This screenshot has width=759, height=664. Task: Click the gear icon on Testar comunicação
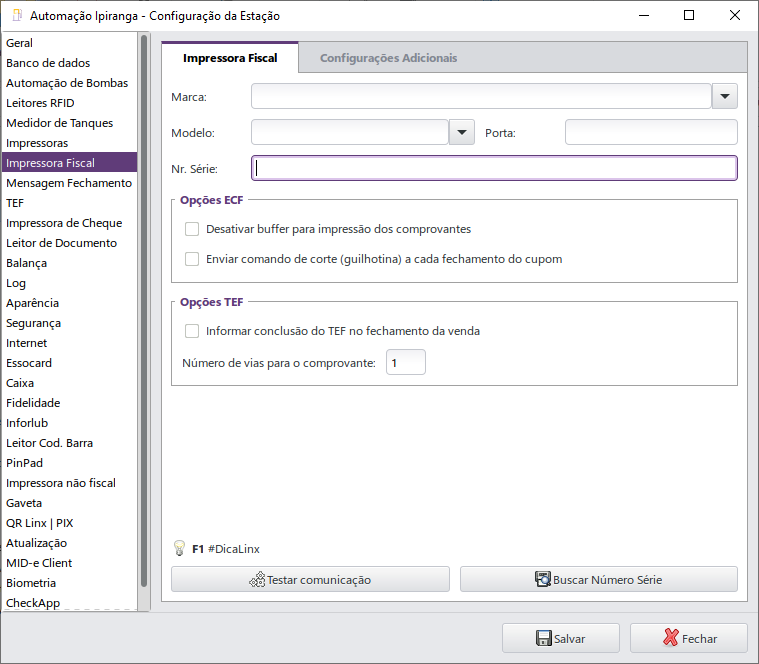pyautogui.click(x=257, y=579)
